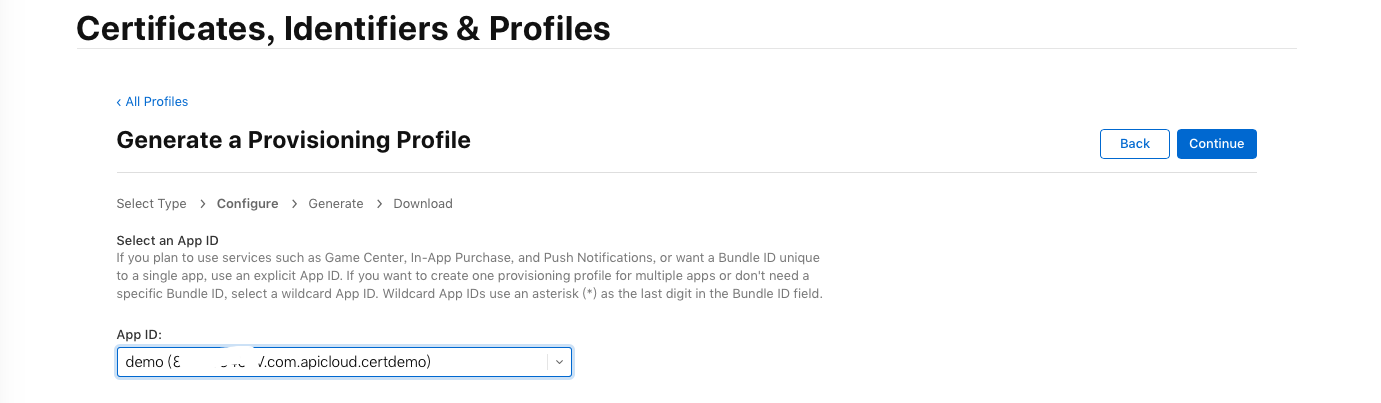Click the Select an App ID heading

coord(167,241)
